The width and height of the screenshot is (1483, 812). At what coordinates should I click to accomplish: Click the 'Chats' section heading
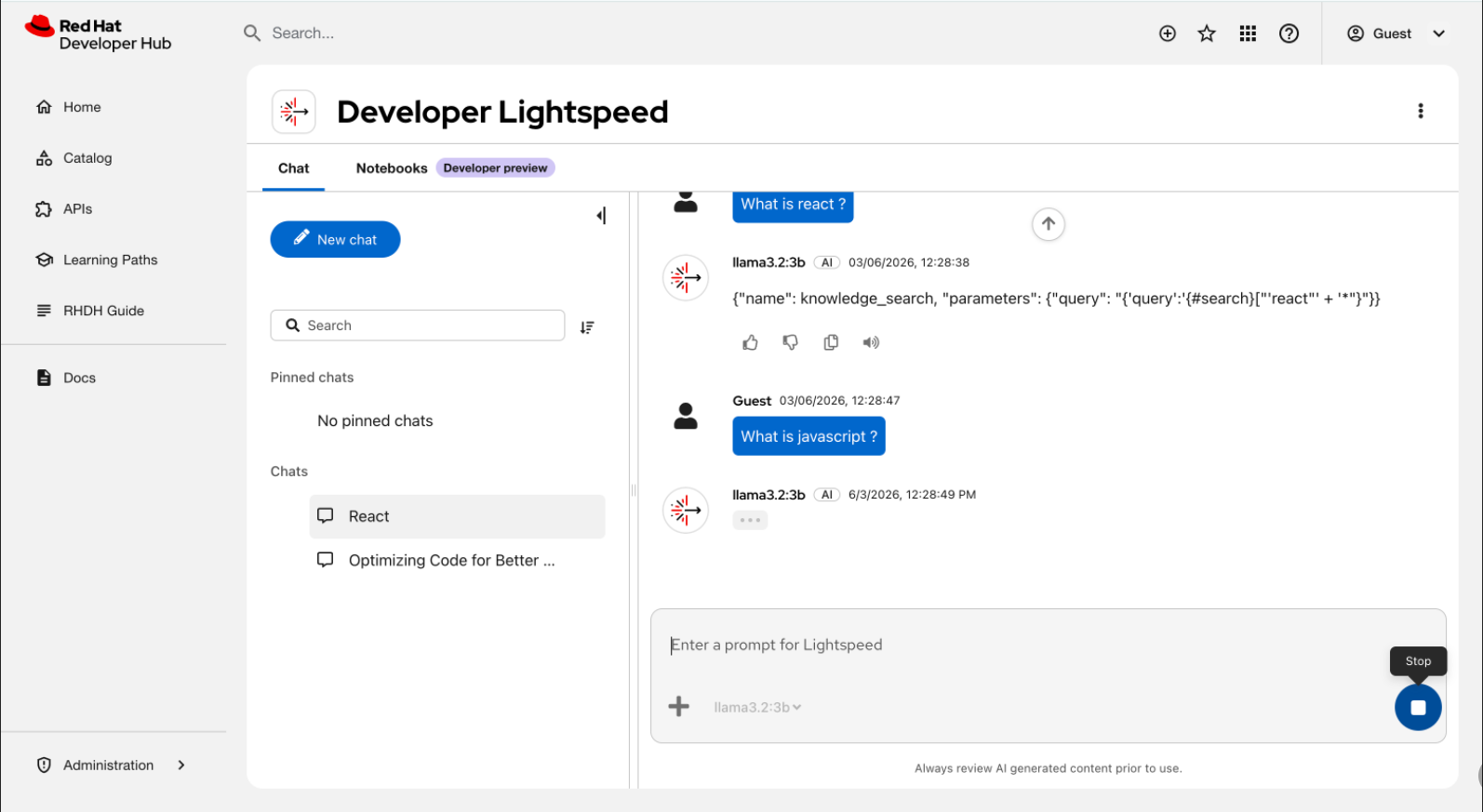(x=289, y=471)
